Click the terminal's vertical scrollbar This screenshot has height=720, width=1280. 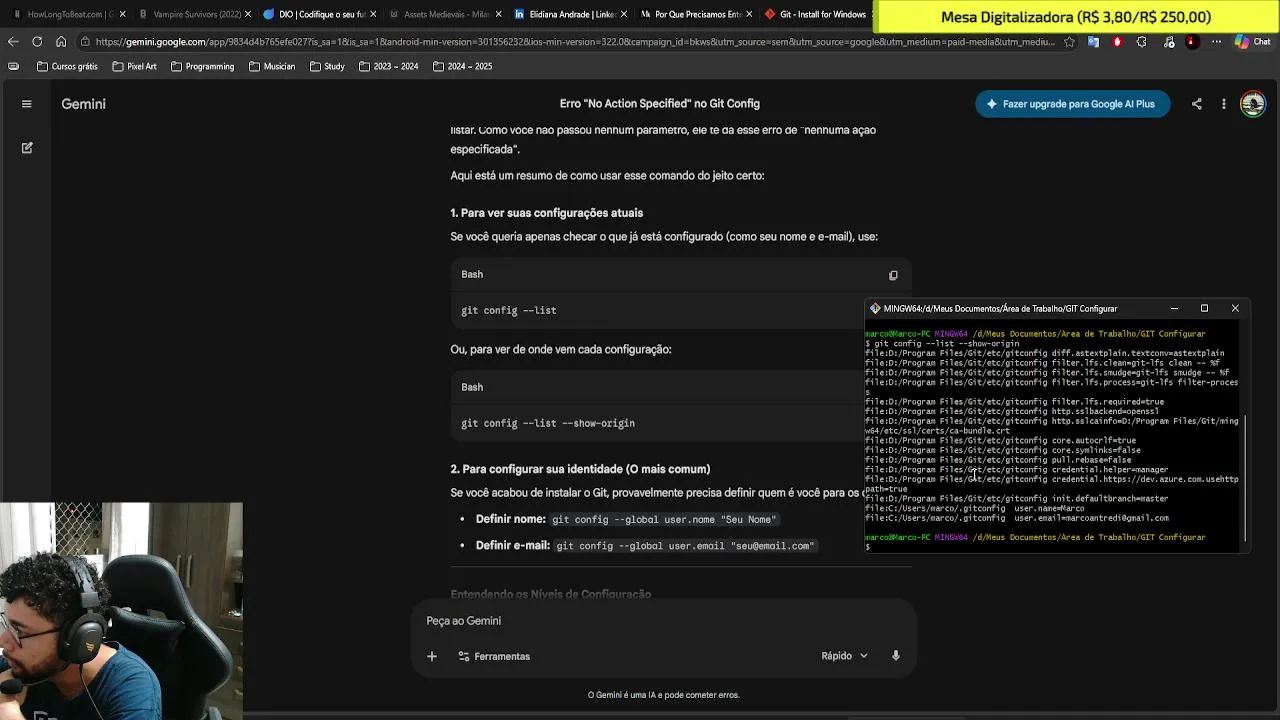point(1244,478)
